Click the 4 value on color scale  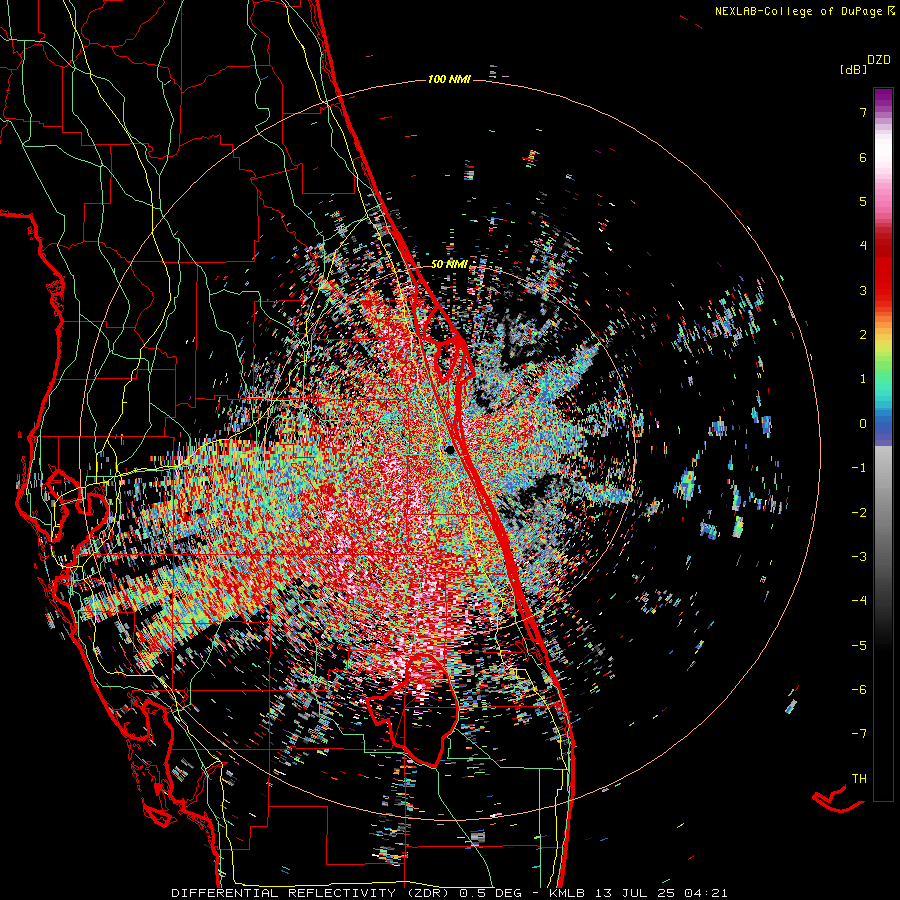(x=863, y=246)
